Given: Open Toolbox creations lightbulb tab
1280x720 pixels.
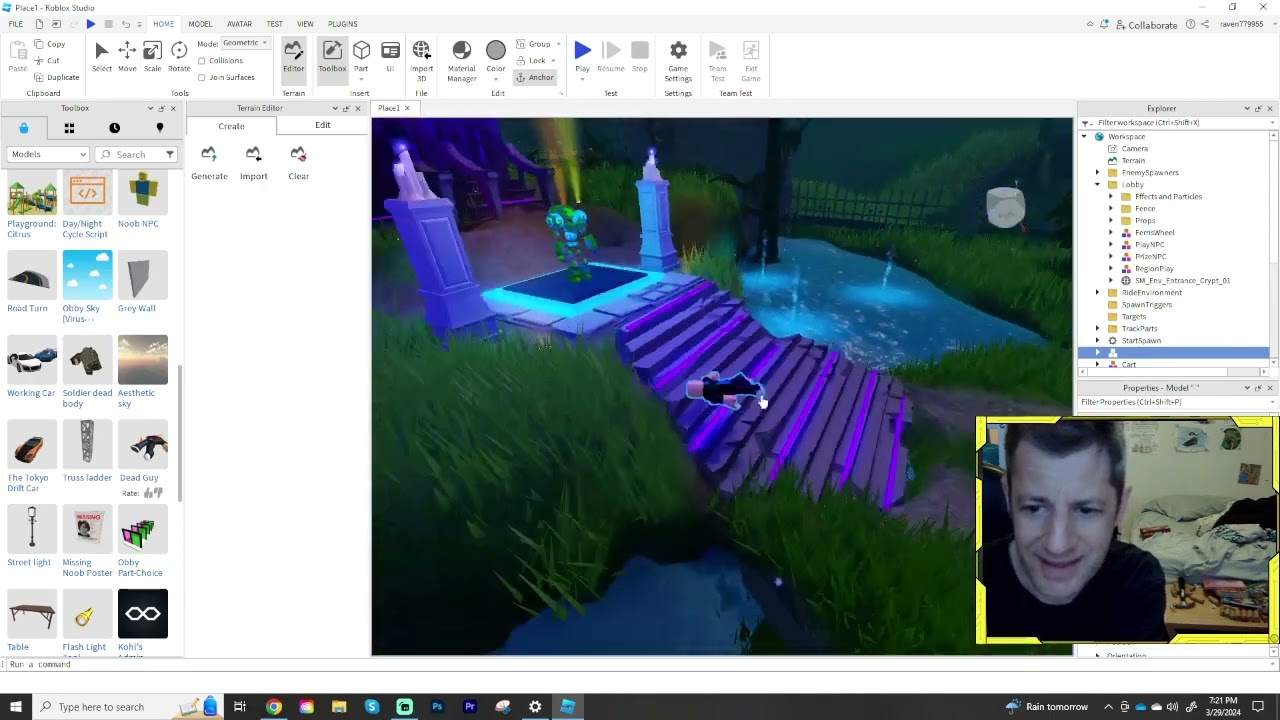Looking at the screenshot, I should coord(159,128).
